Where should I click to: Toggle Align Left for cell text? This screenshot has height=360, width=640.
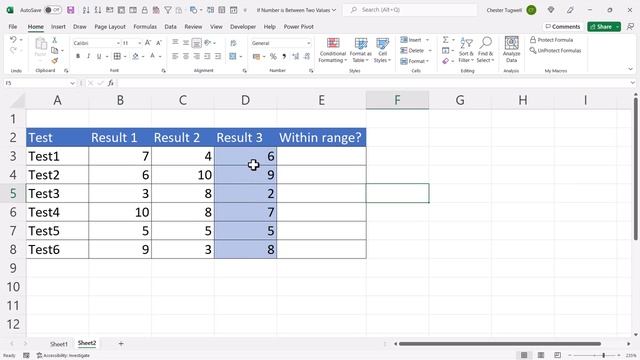click(x=175, y=56)
